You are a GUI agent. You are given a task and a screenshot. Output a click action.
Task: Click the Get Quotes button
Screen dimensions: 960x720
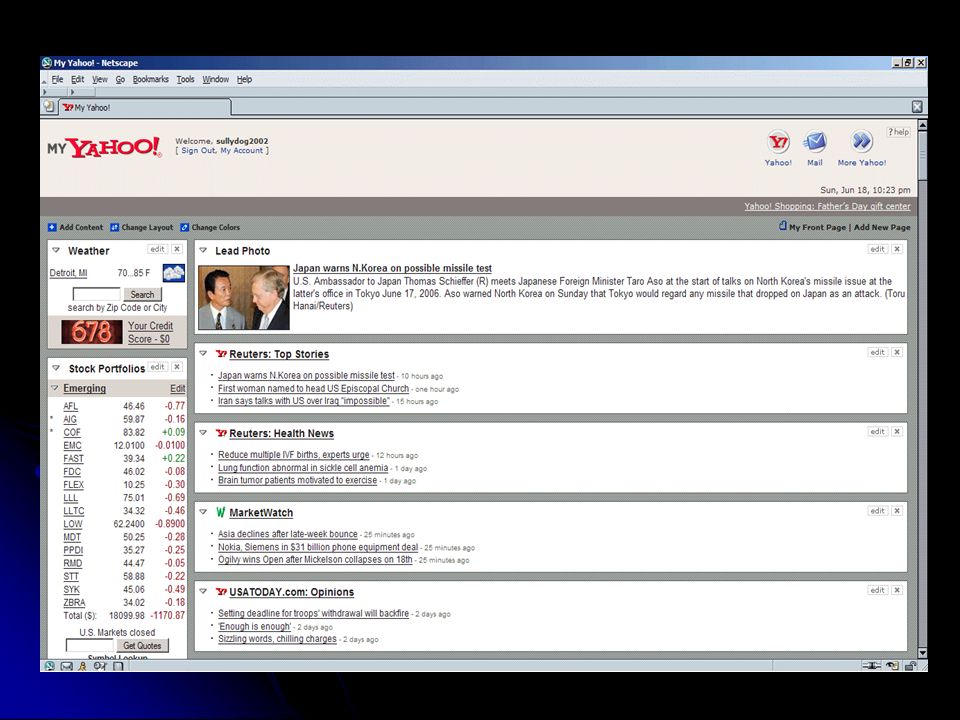click(x=142, y=645)
